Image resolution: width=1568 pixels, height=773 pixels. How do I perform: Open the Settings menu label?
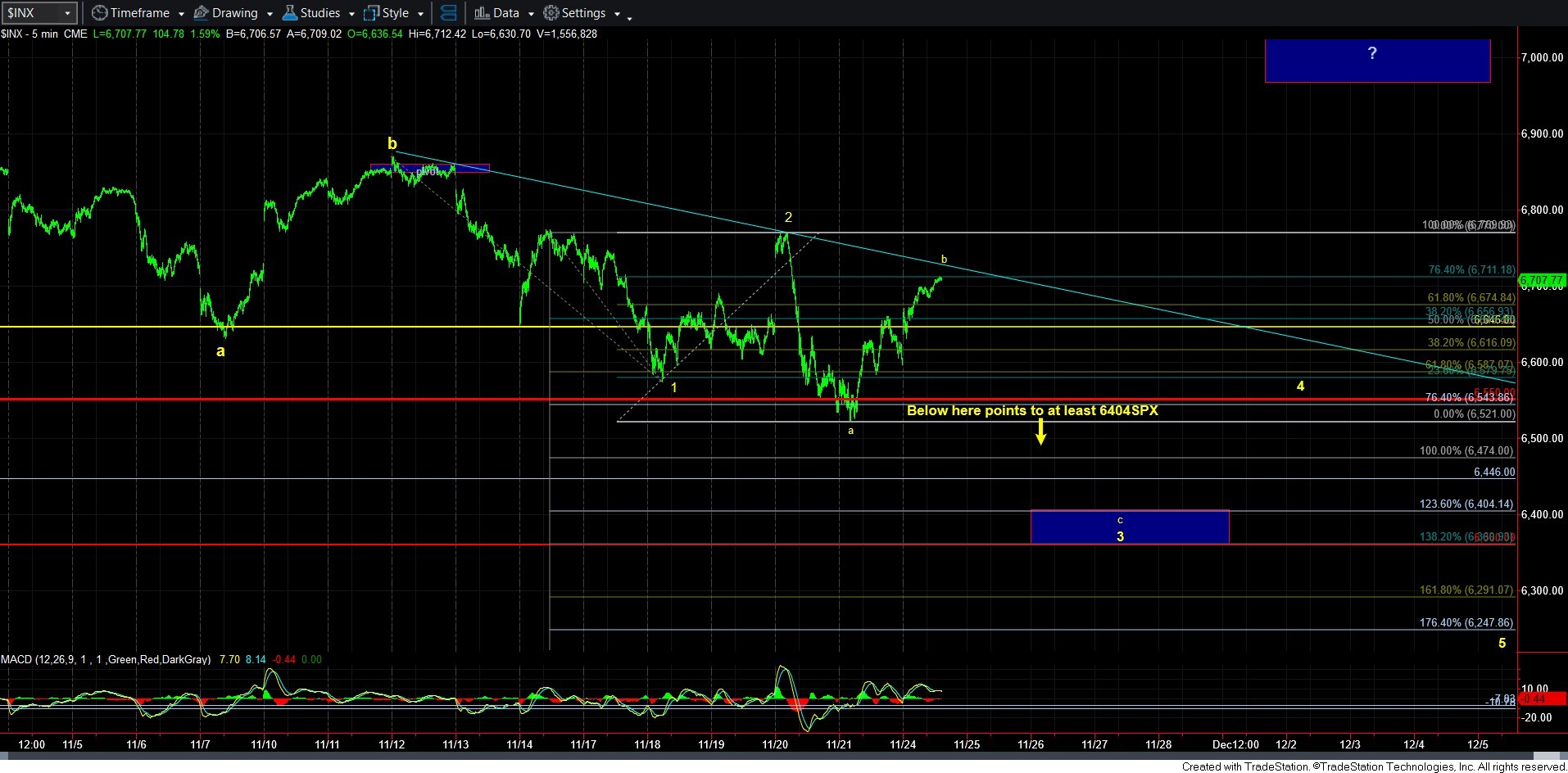583,13
